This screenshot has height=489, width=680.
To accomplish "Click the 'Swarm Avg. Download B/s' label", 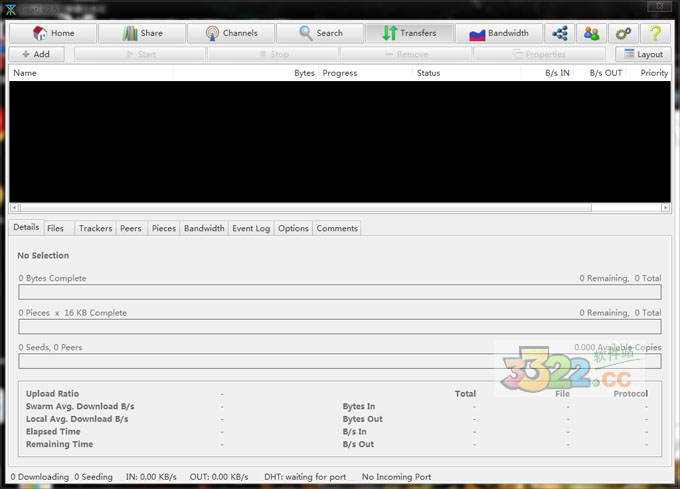I will pyautogui.click(x=80, y=406).
